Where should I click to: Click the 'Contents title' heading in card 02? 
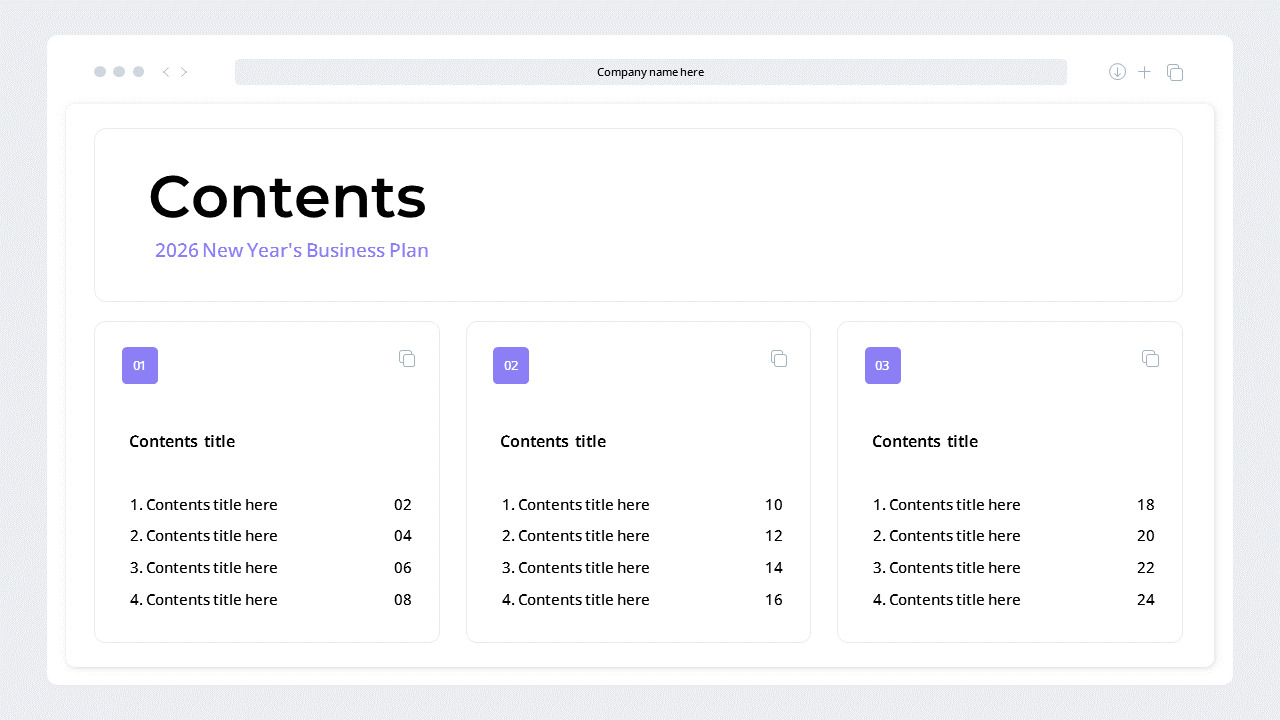click(x=553, y=441)
